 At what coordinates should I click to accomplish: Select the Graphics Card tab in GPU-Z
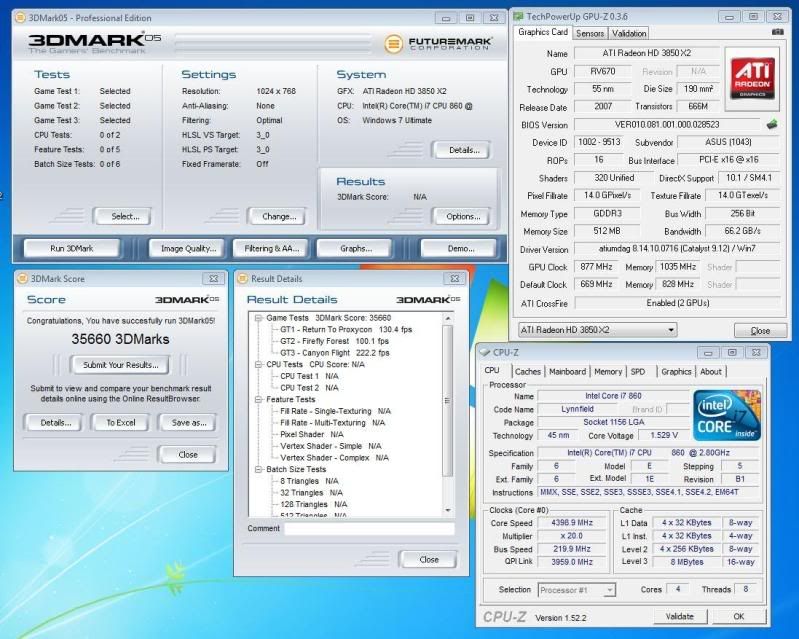point(543,32)
